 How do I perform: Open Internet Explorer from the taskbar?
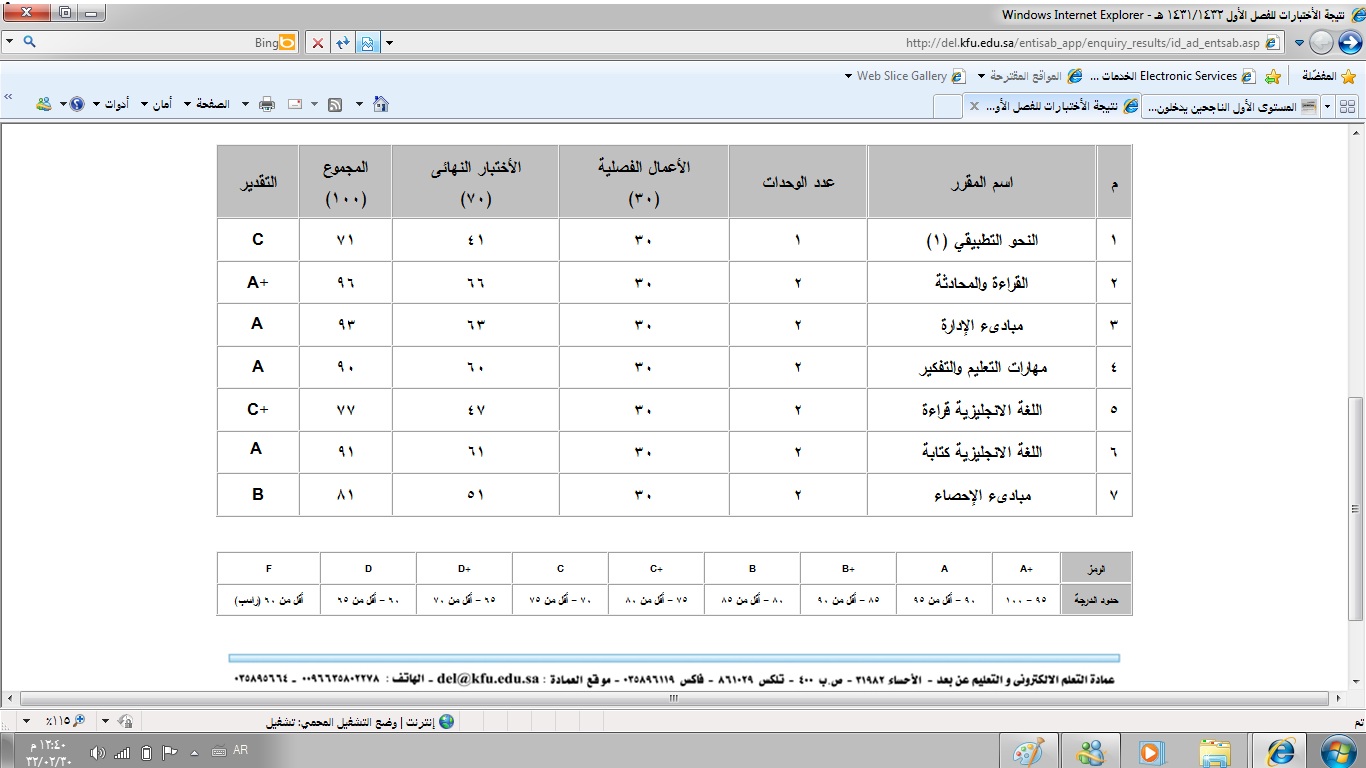1281,751
